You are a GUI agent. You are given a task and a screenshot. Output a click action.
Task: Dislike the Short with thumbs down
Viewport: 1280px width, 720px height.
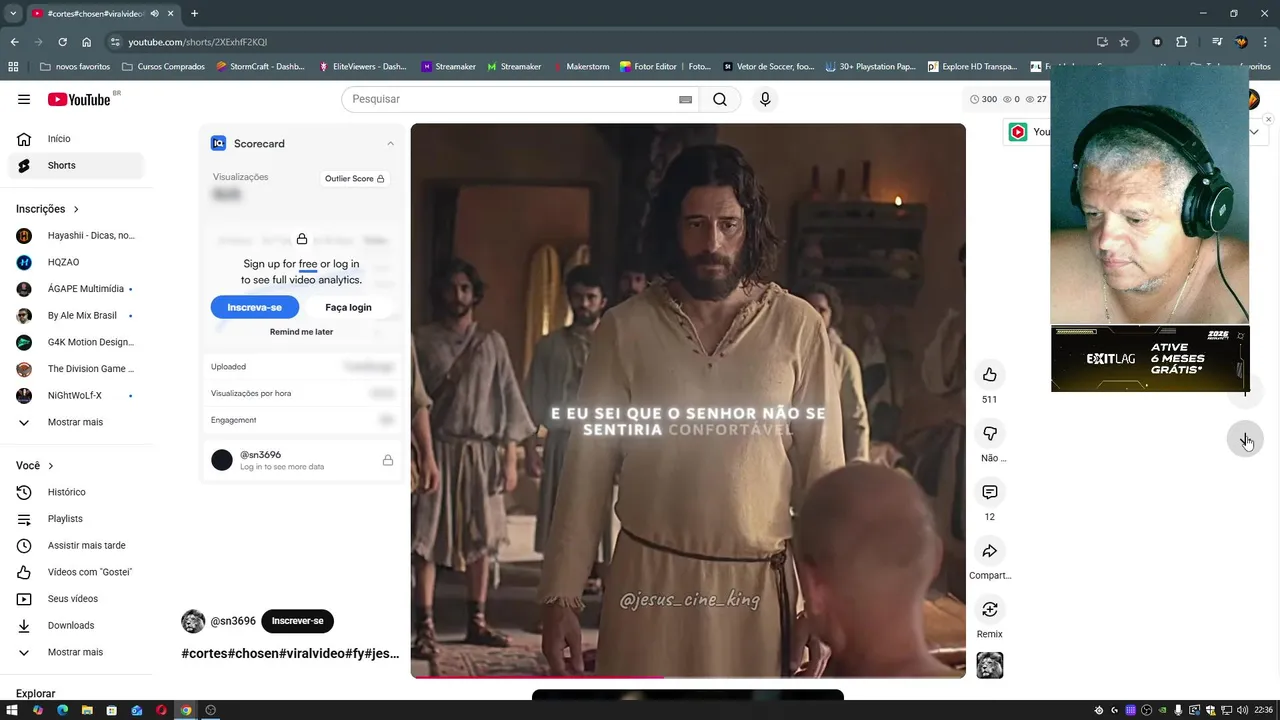[989, 433]
